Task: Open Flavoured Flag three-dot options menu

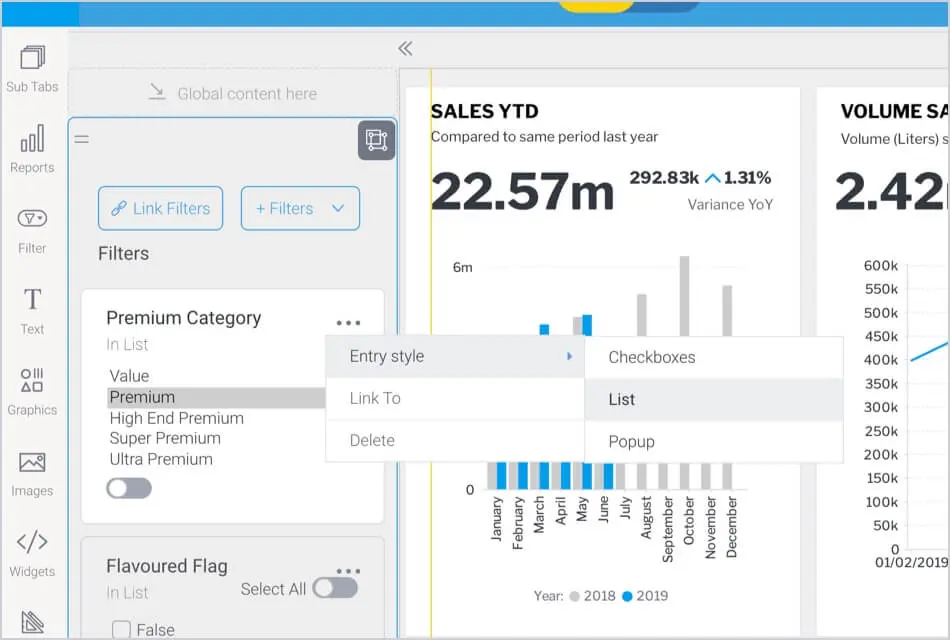Action: [x=348, y=571]
